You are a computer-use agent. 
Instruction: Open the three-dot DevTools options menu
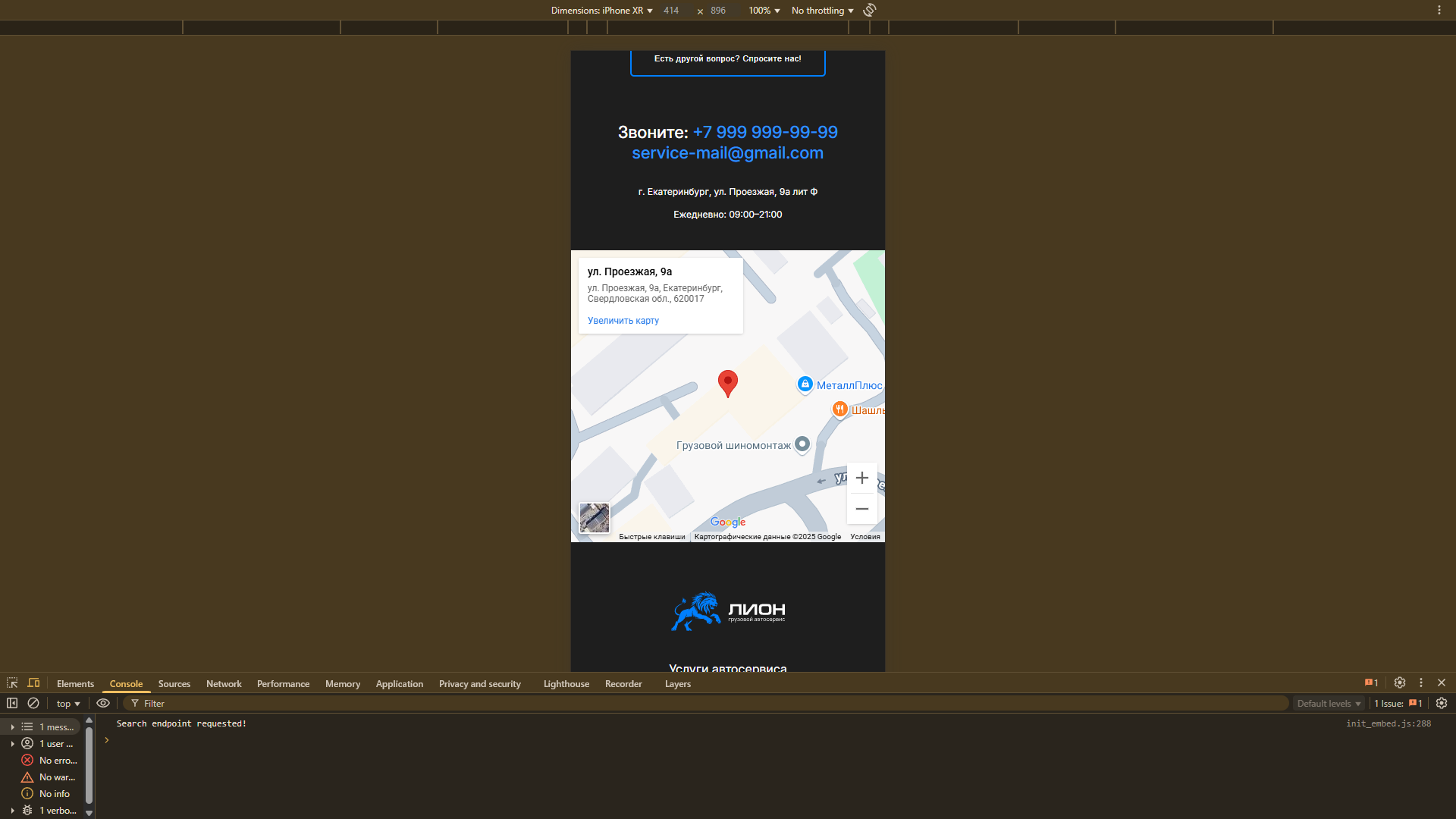pyautogui.click(x=1420, y=683)
